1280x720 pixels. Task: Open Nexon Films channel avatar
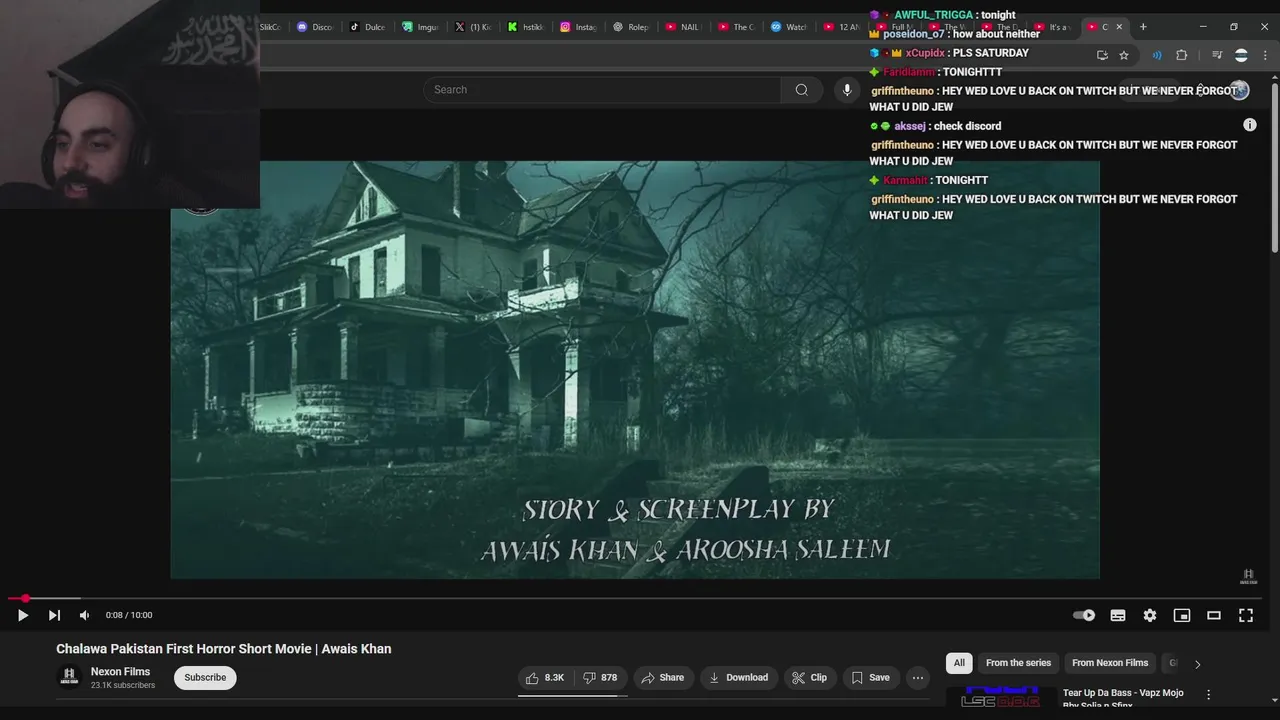[x=69, y=677]
